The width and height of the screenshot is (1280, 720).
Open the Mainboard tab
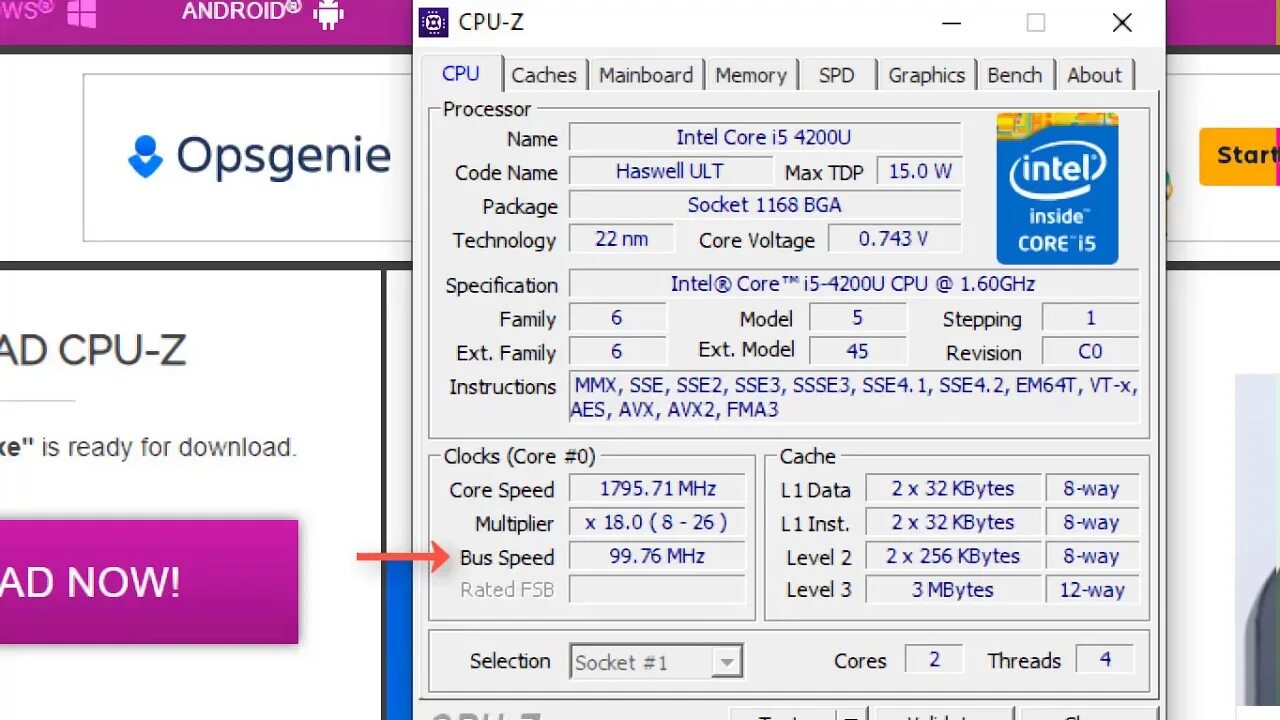tap(646, 75)
